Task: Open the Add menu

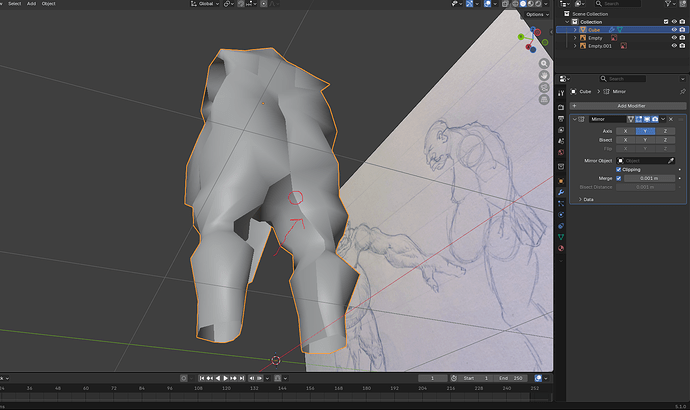Action: point(31,4)
